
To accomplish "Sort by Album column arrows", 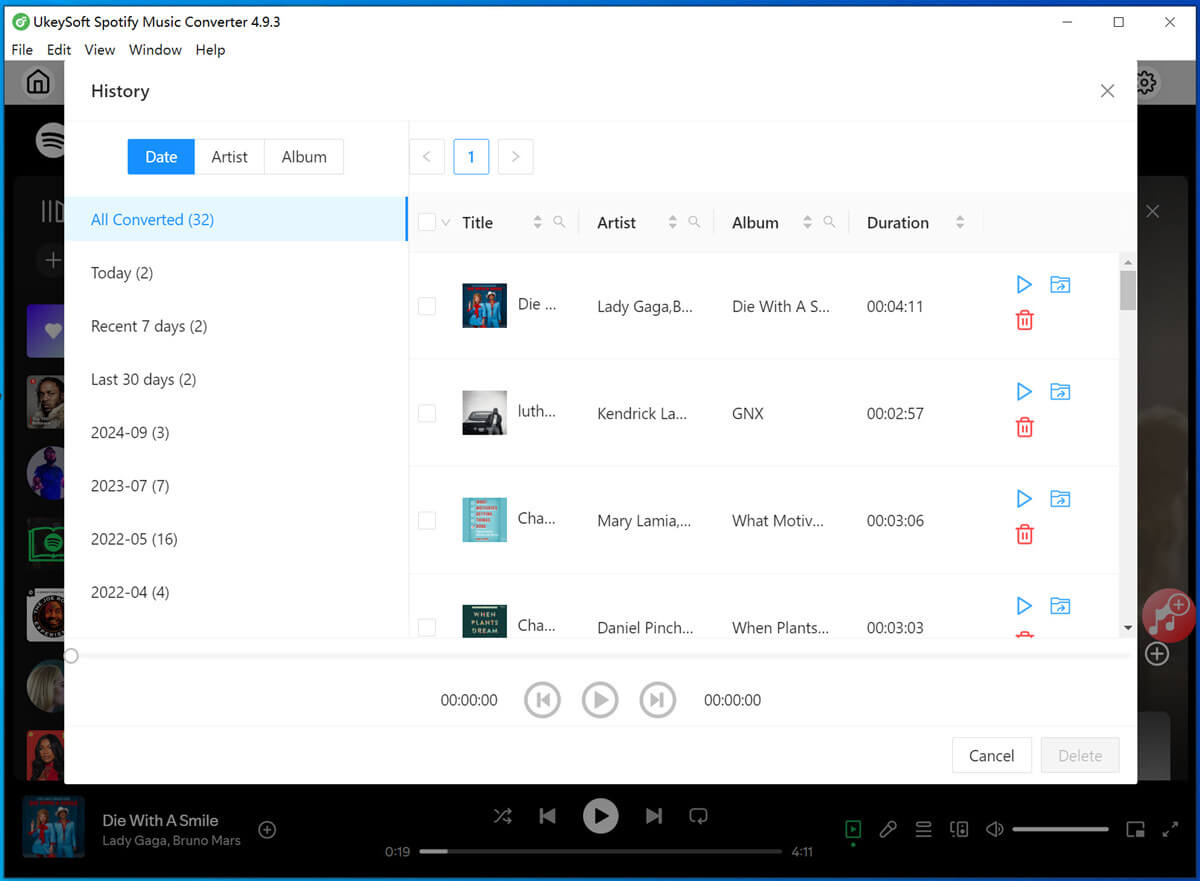I will 807,222.
